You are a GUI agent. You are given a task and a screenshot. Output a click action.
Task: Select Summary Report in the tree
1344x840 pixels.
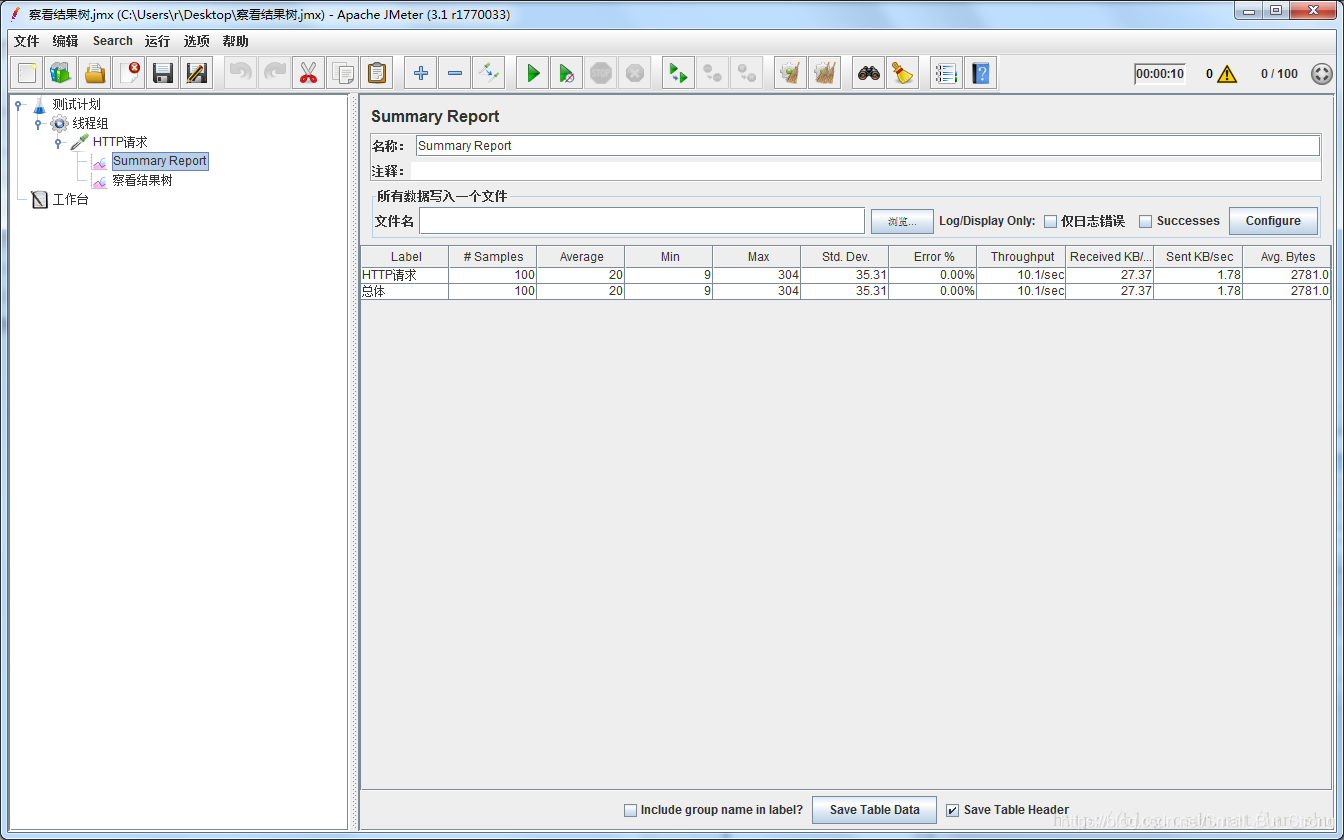(x=160, y=161)
